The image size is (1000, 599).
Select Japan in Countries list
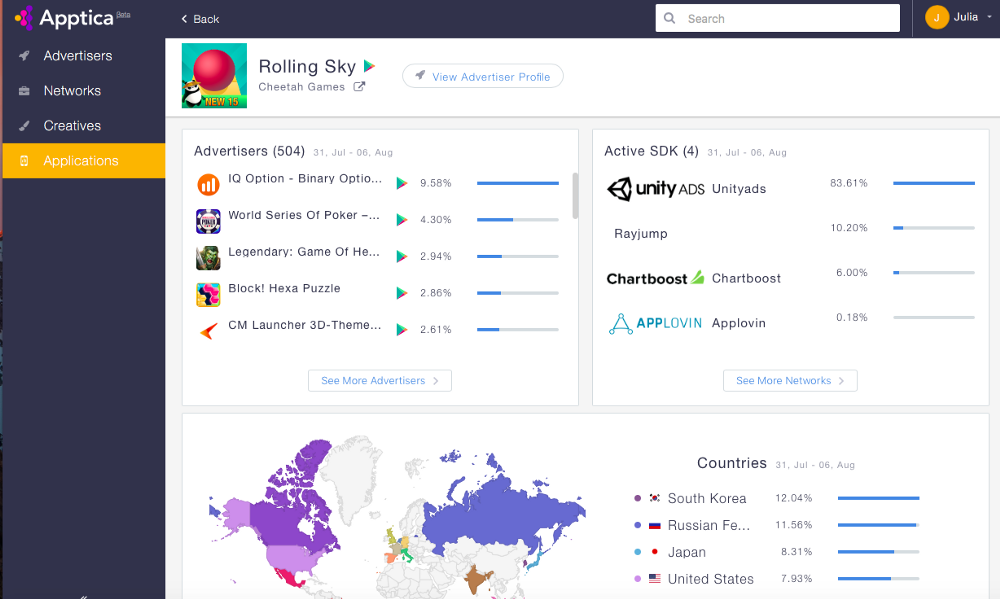[x=687, y=552]
